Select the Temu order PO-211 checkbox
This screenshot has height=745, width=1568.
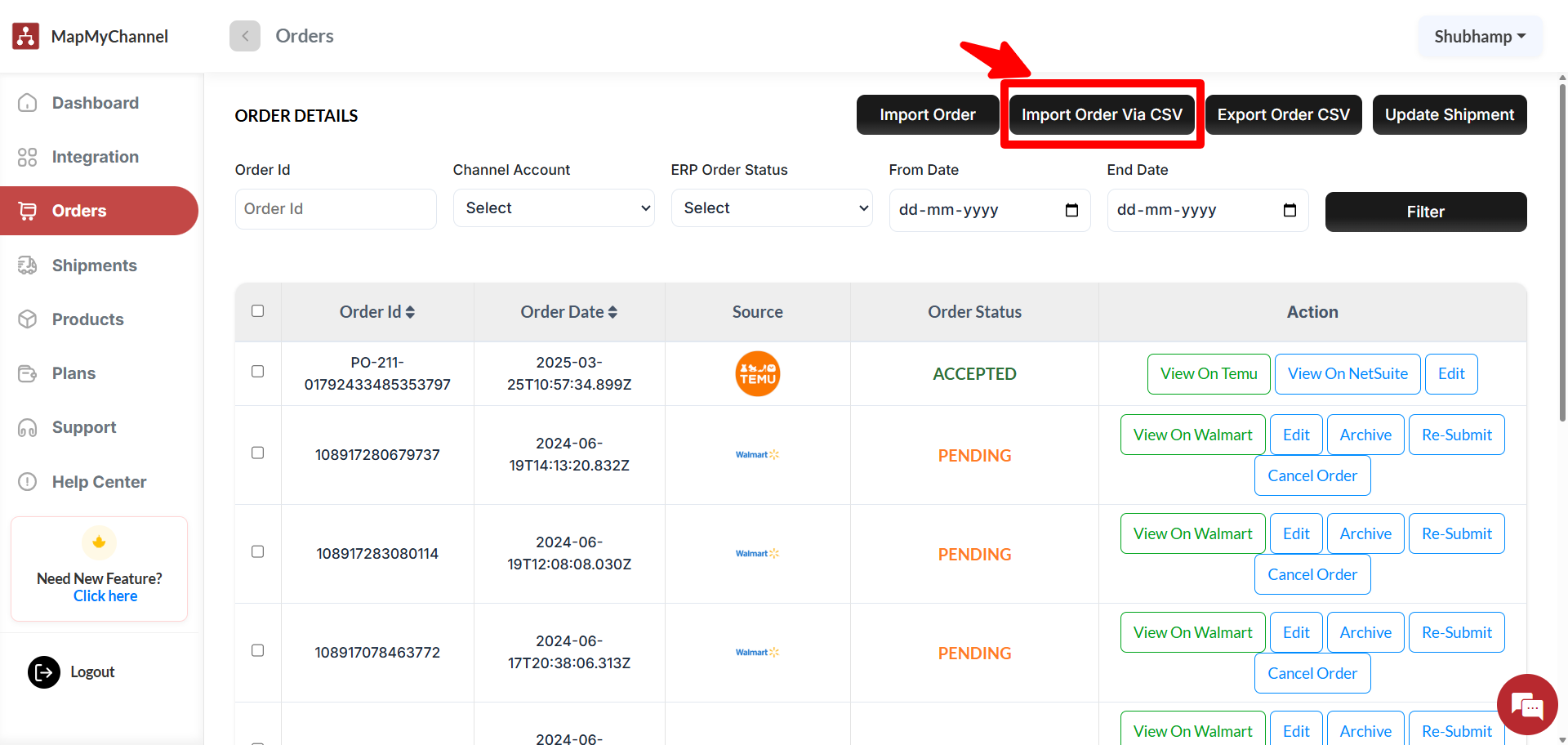pos(258,372)
